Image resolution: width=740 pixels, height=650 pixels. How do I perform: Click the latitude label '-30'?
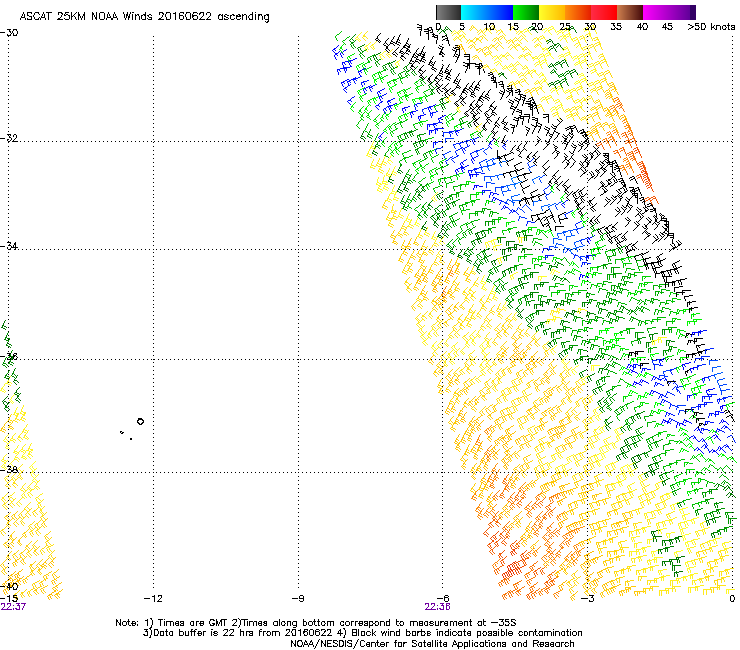coord(9,33)
